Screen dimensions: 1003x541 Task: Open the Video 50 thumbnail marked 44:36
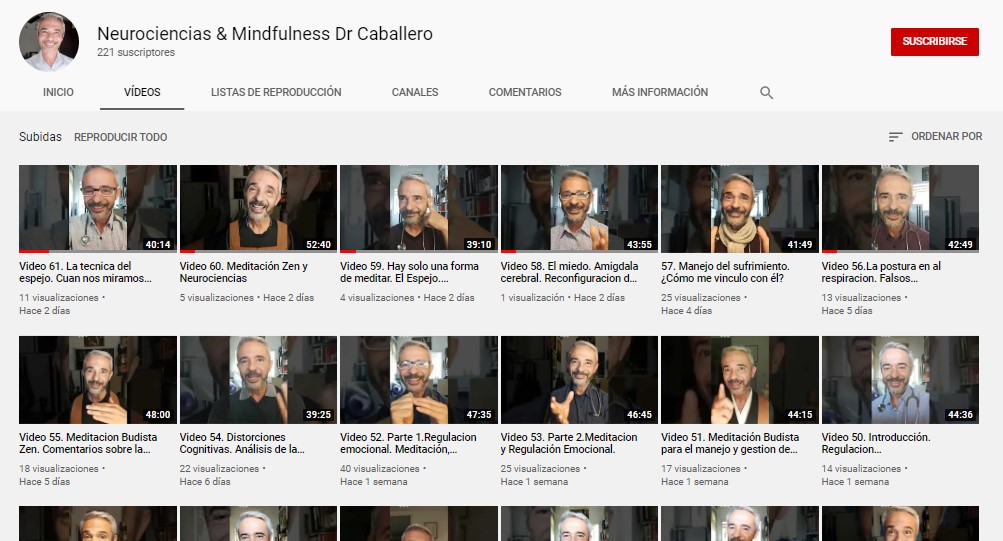[901, 380]
